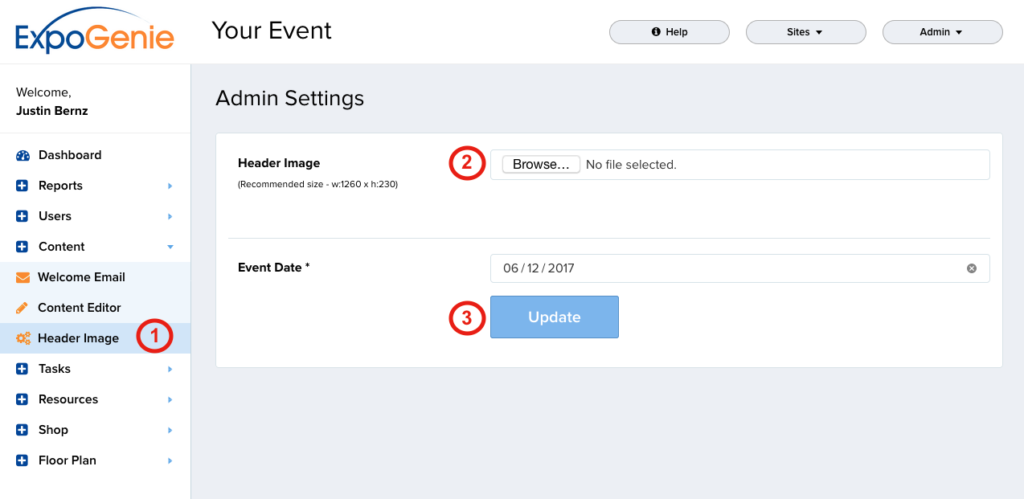Click the Header Image gears icon
This screenshot has height=499, width=1024.
22,338
